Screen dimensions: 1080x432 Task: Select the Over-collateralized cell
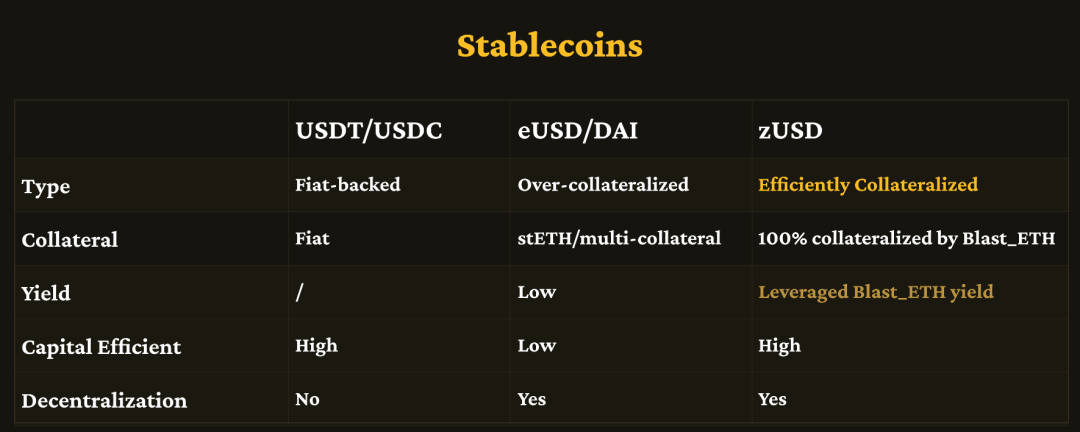click(603, 185)
